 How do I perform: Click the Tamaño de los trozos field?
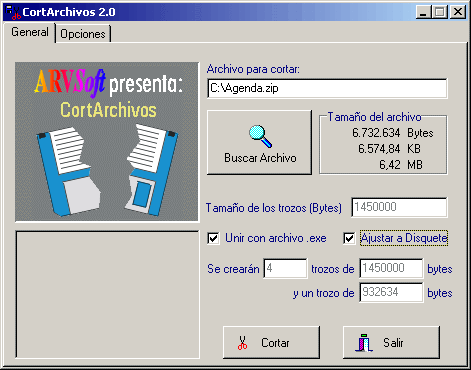tap(399, 207)
